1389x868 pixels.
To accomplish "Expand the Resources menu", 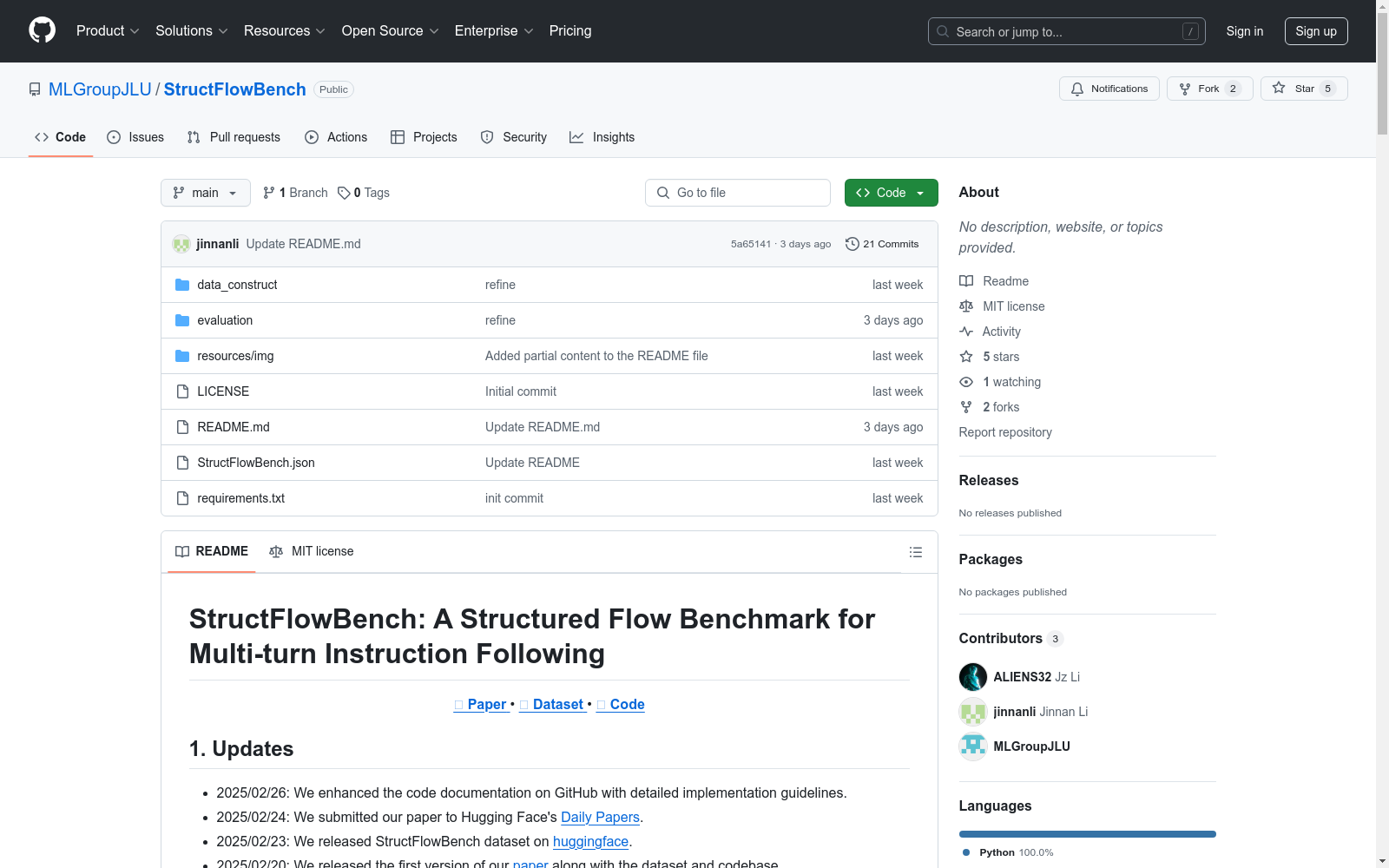I will pos(285,31).
